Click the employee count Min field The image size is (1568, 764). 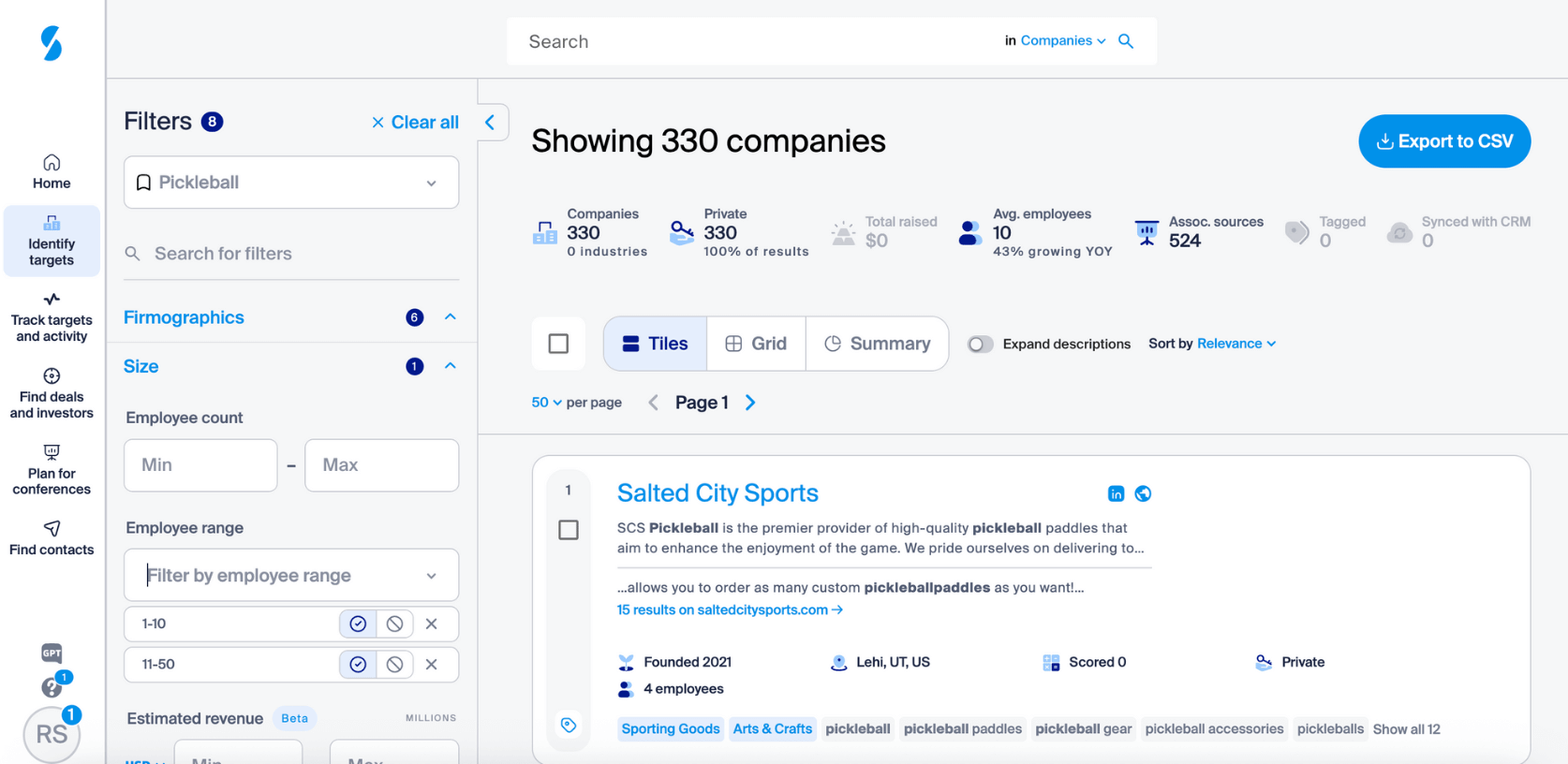click(x=200, y=465)
